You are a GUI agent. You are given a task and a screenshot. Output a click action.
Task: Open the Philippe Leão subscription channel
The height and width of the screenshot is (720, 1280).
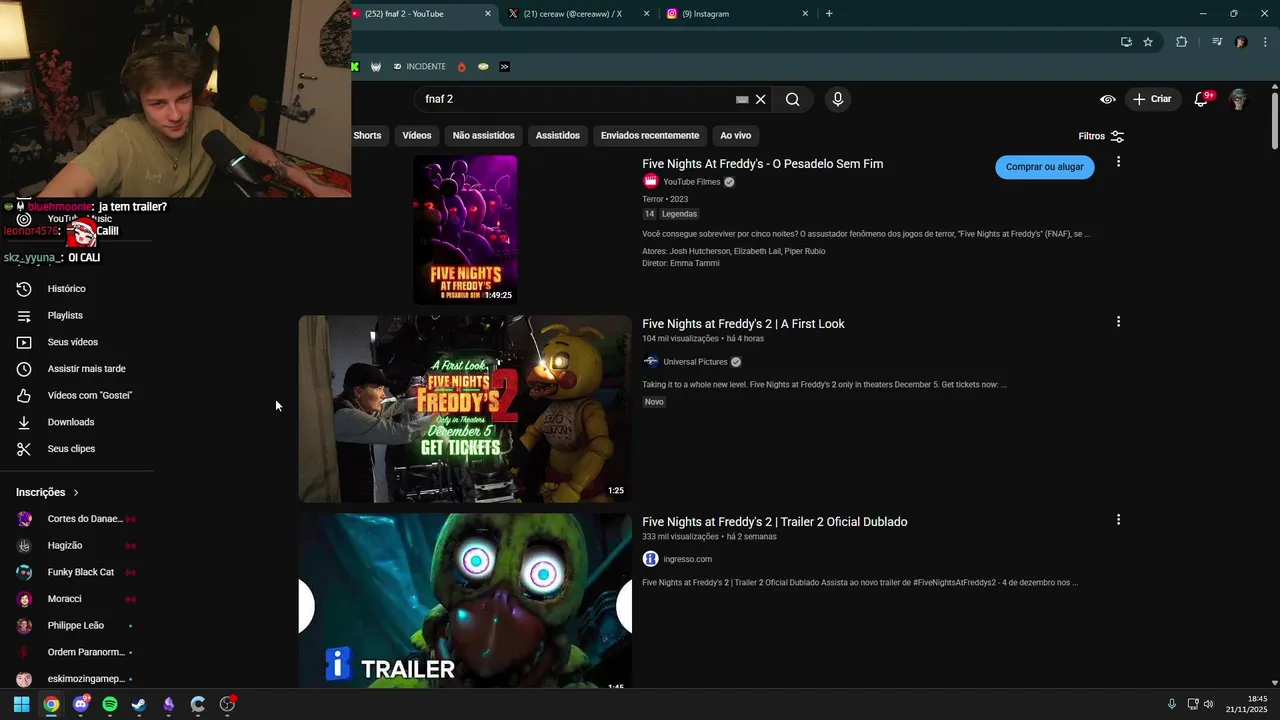[77, 626]
